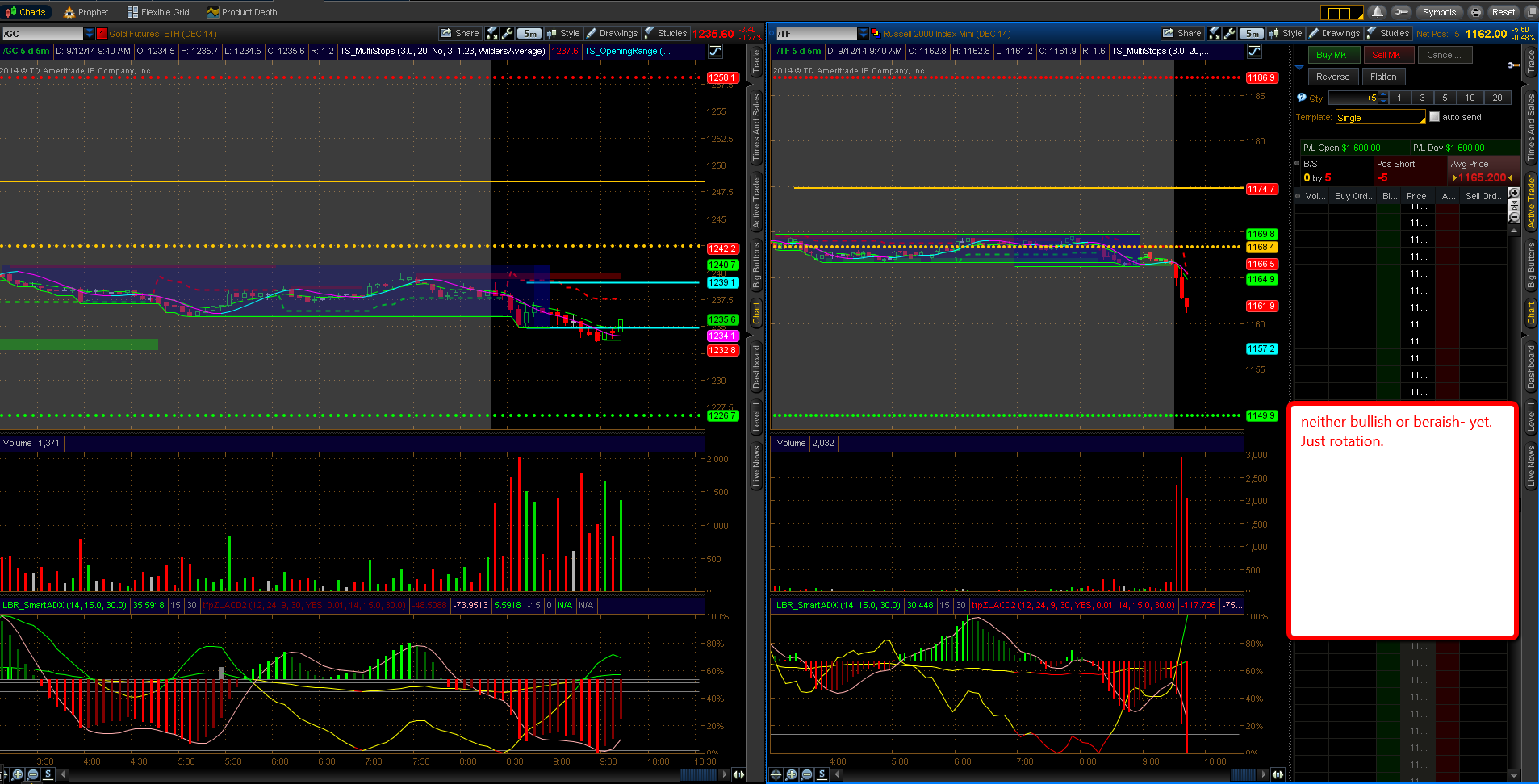Image resolution: width=1539 pixels, height=784 pixels.
Task: Open the Template Single dropdown
Action: 1381,118
